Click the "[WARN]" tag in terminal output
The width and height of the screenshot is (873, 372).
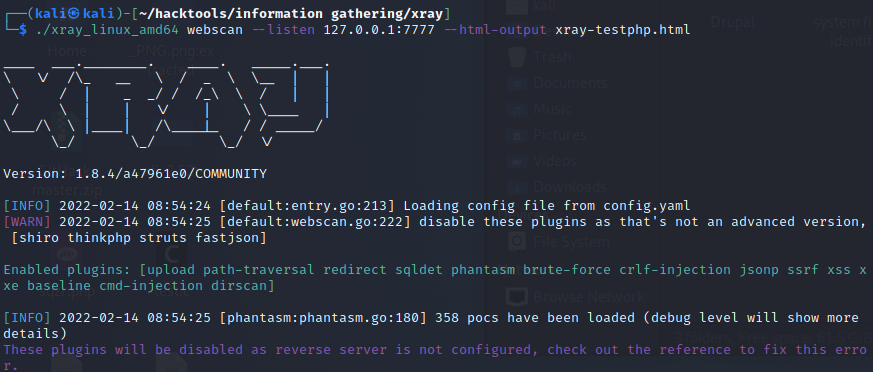coord(27,222)
